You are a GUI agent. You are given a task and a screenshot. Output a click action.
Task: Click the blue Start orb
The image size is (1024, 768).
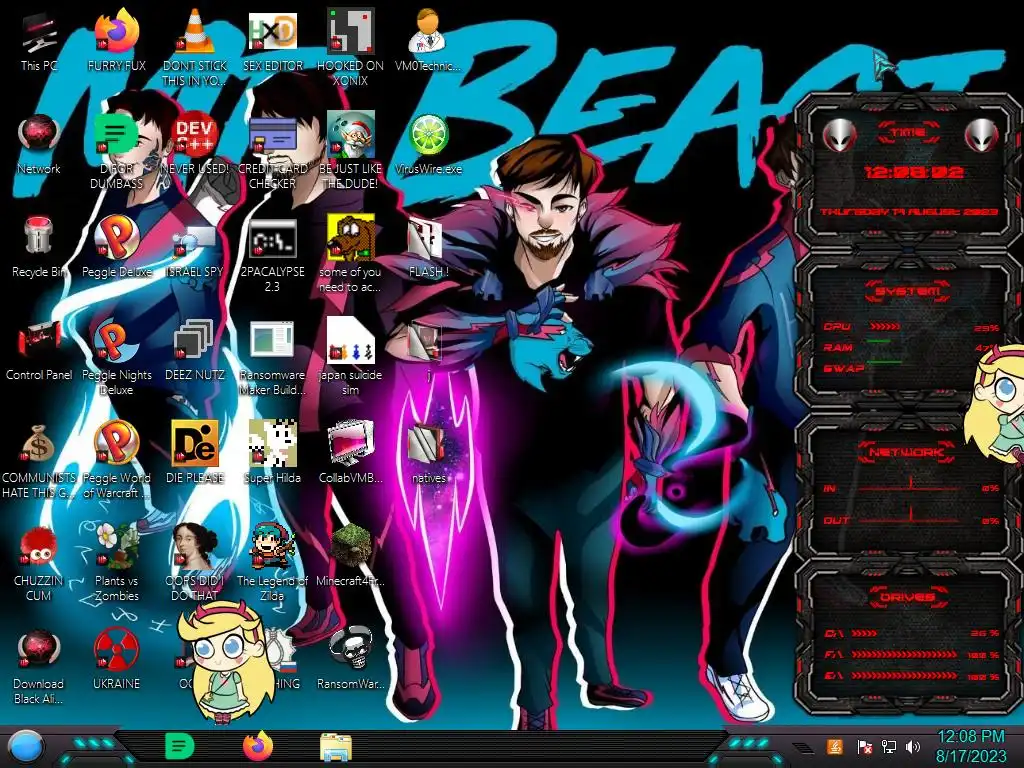(x=25, y=748)
